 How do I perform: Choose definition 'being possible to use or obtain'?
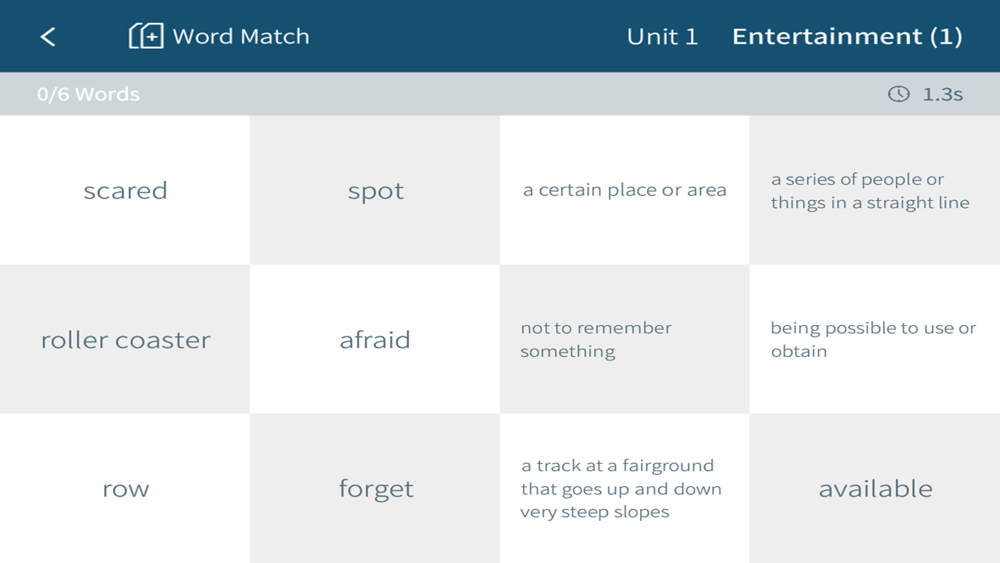(875, 339)
